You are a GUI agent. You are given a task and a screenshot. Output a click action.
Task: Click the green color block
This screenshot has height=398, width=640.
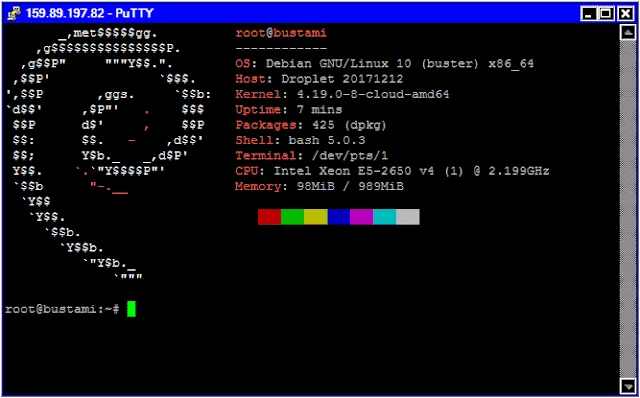(x=292, y=217)
